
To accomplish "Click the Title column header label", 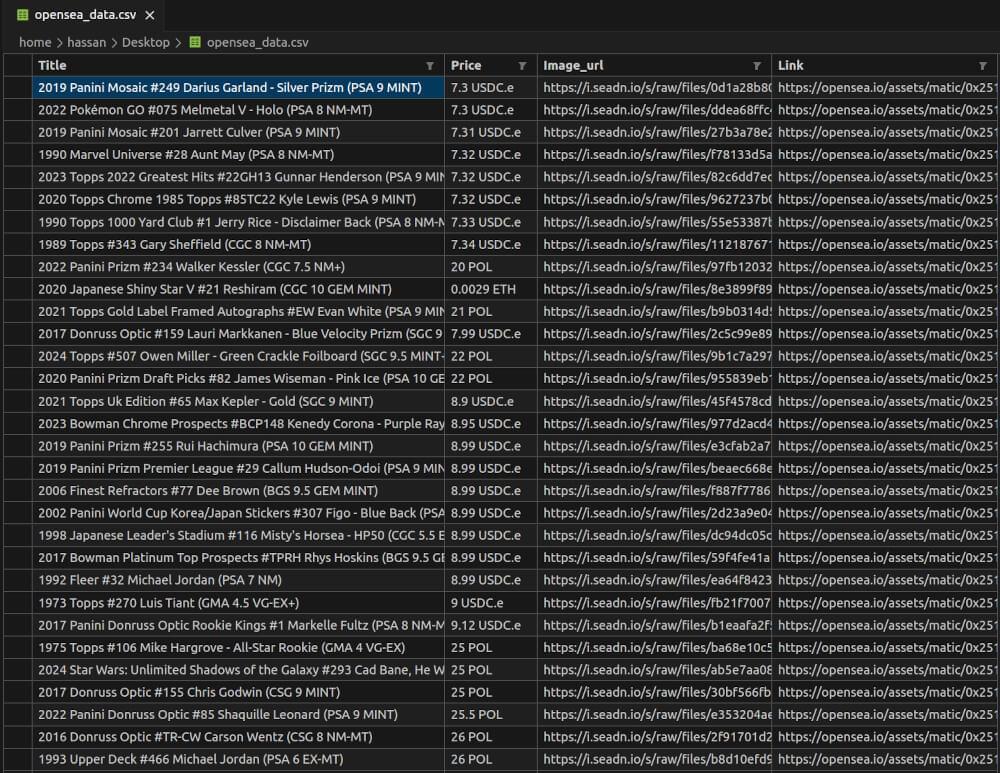I will click(53, 65).
